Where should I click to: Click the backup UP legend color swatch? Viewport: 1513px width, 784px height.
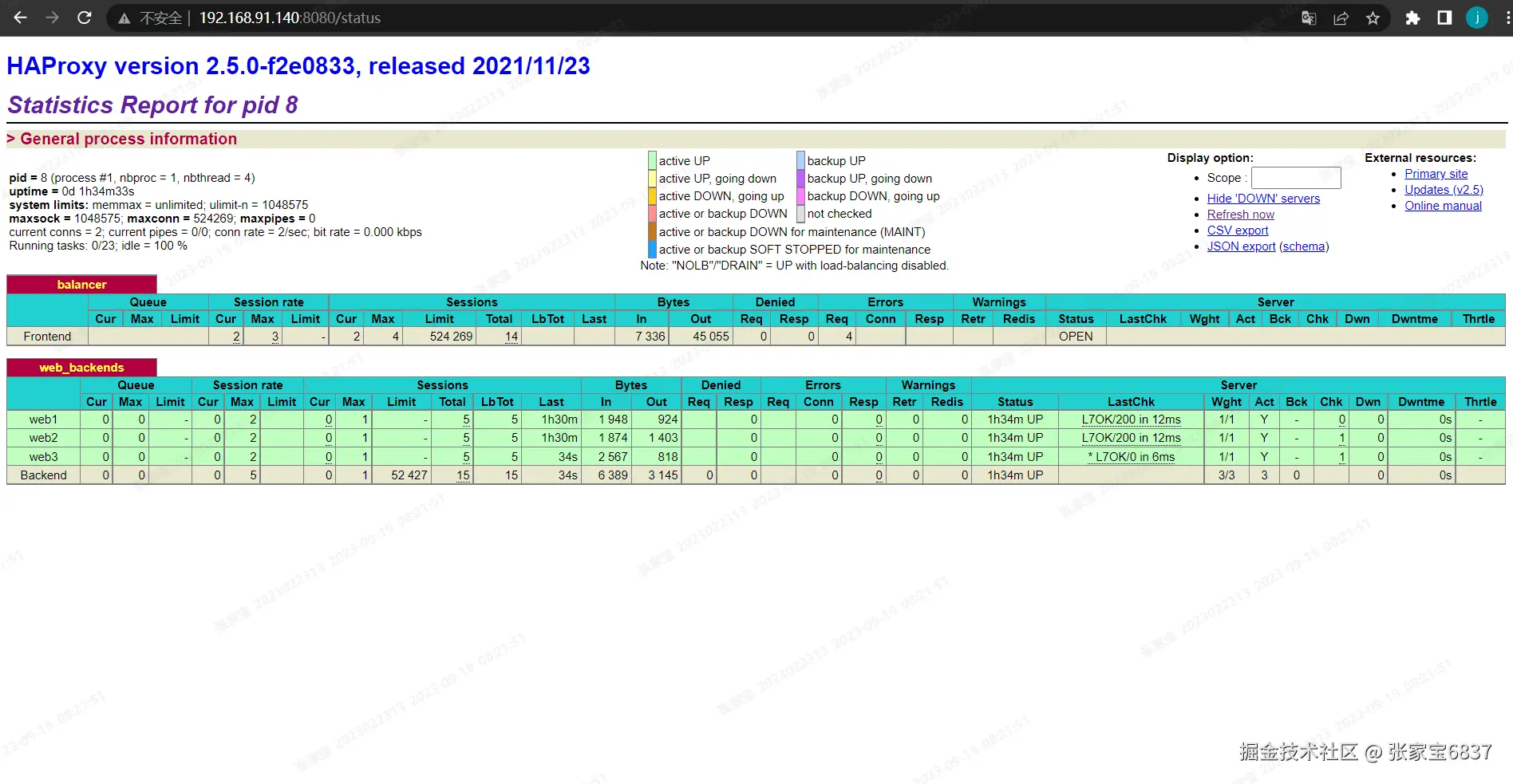point(800,160)
